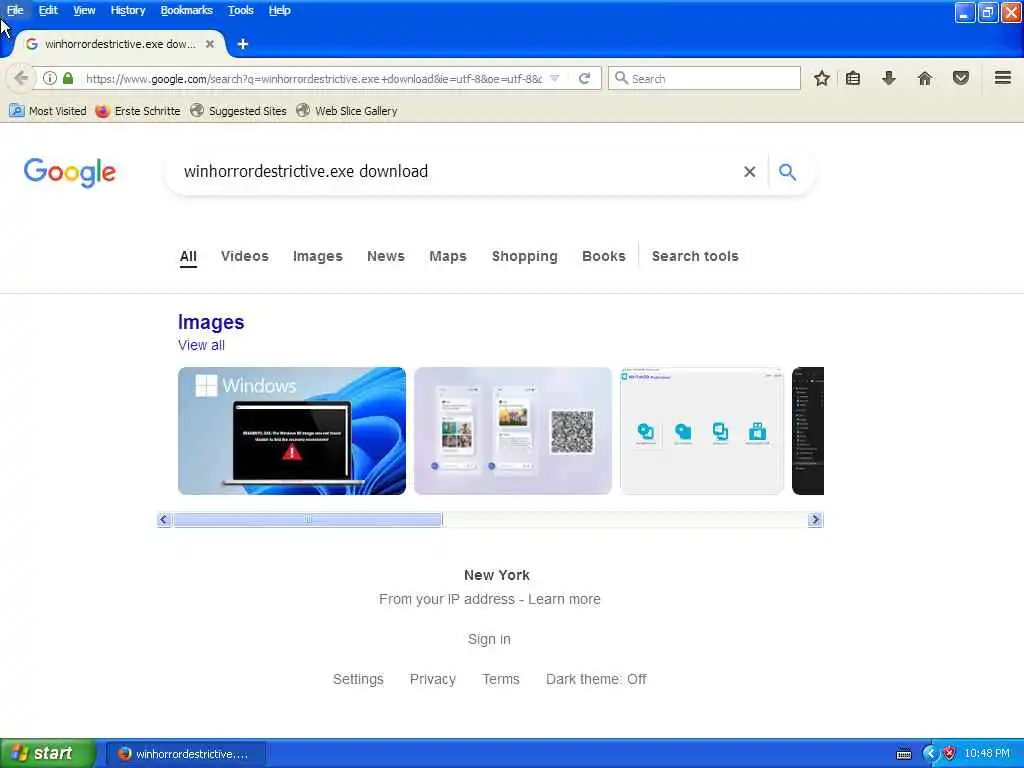Viewport: 1024px width, 768px height.
Task: Open Most Visited bookmarks folder
Action: 48,111
